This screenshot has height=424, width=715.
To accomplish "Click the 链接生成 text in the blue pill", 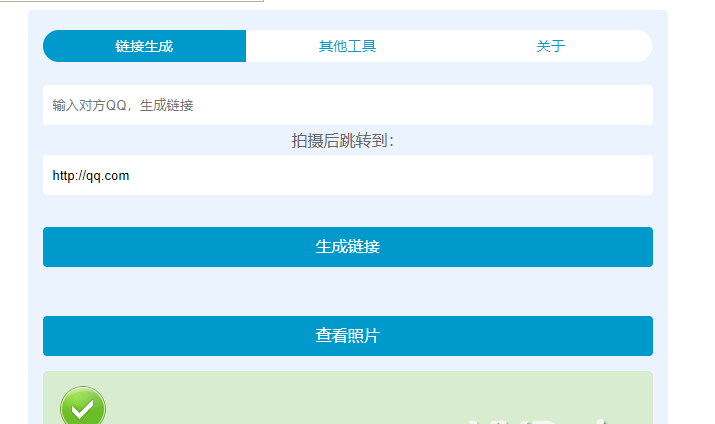I will point(144,46).
